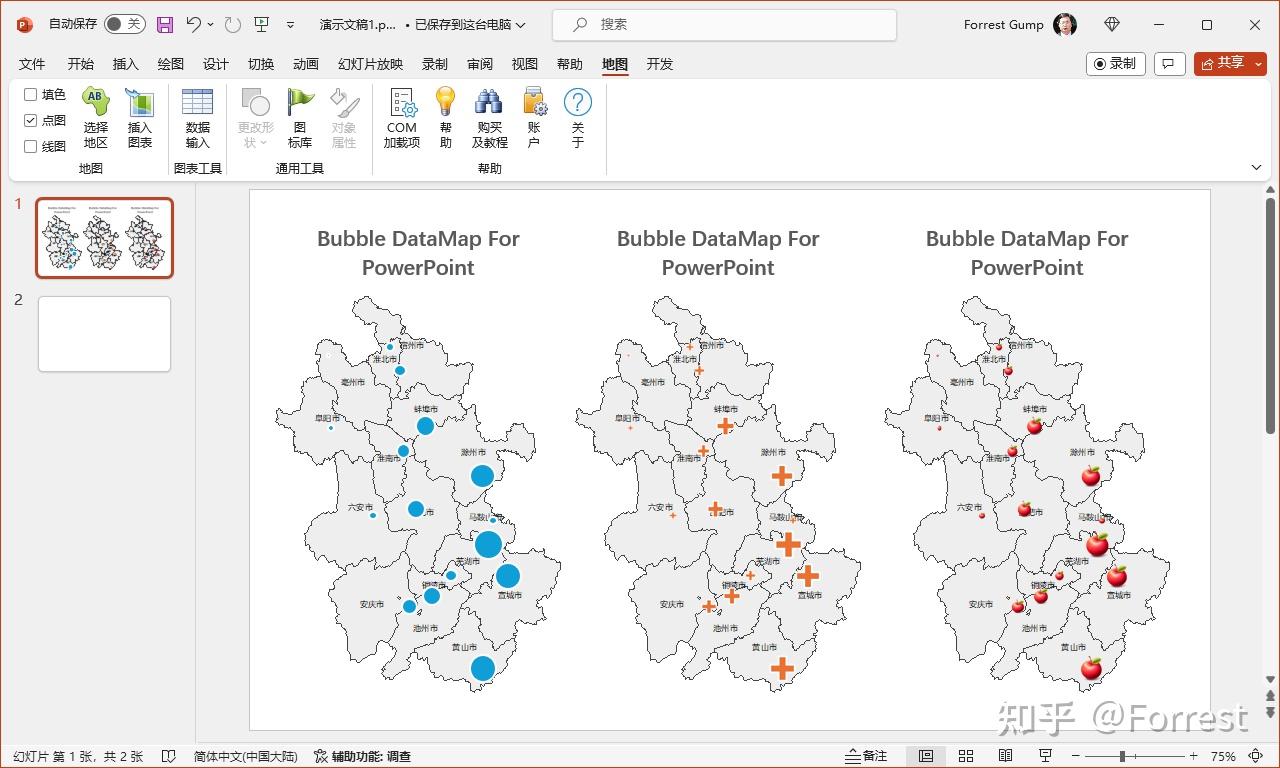Collapse the ribbon with the chevron
Image resolution: width=1280 pixels, height=768 pixels.
(x=1257, y=167)
